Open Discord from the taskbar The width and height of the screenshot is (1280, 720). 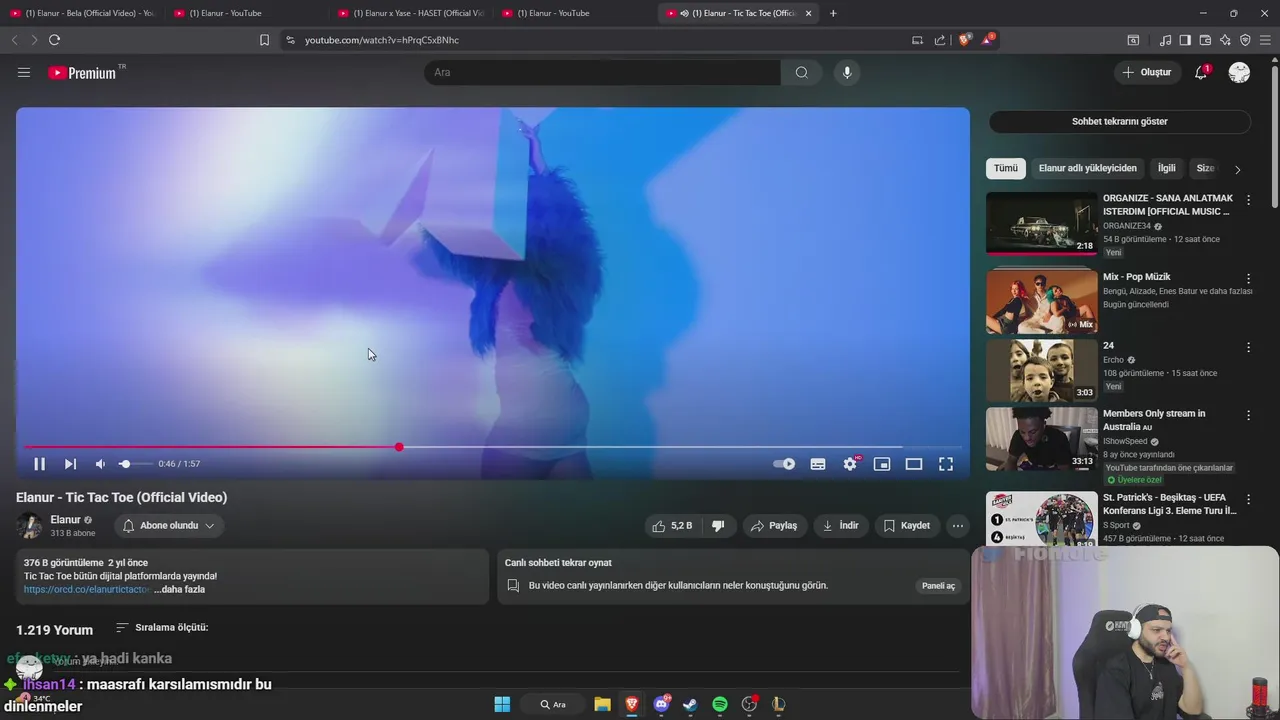coord(661,704)
